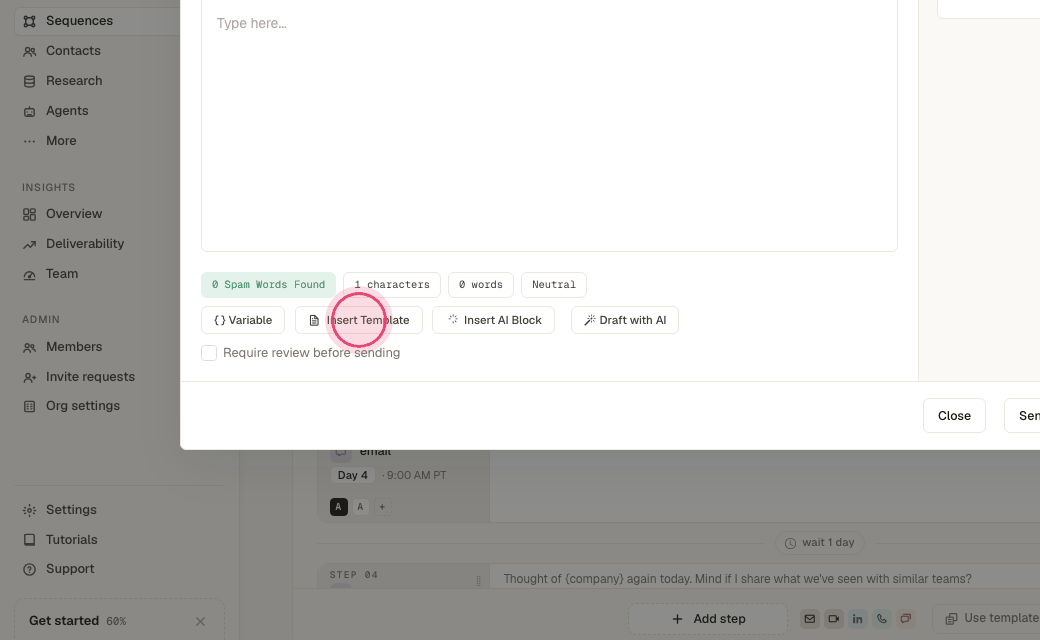Grab the Step 04 drag handle

pyautogui.click(x=478, y=581)
